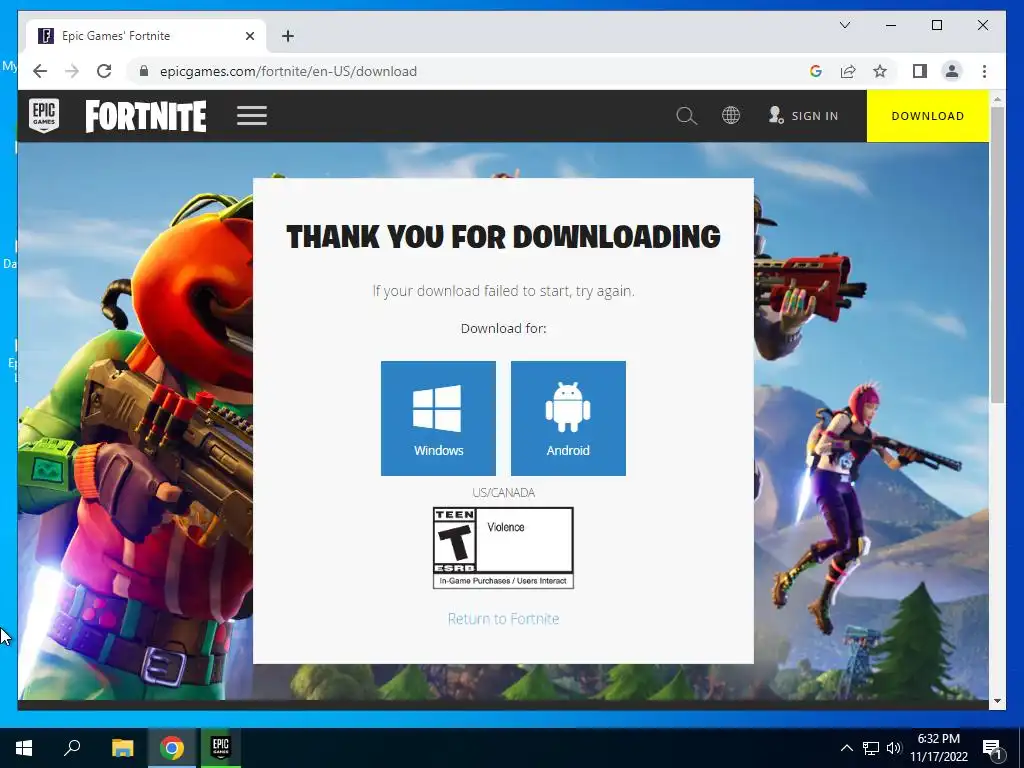Open Chrome profile avatar
Viewport: 1024px width, 768px height.
pos(952,71)
